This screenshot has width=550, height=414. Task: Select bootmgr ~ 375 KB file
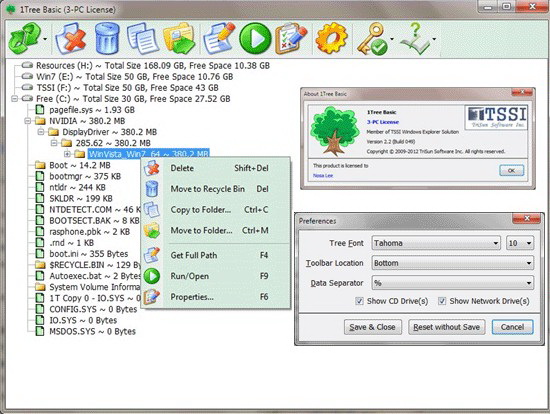point(78,176)
